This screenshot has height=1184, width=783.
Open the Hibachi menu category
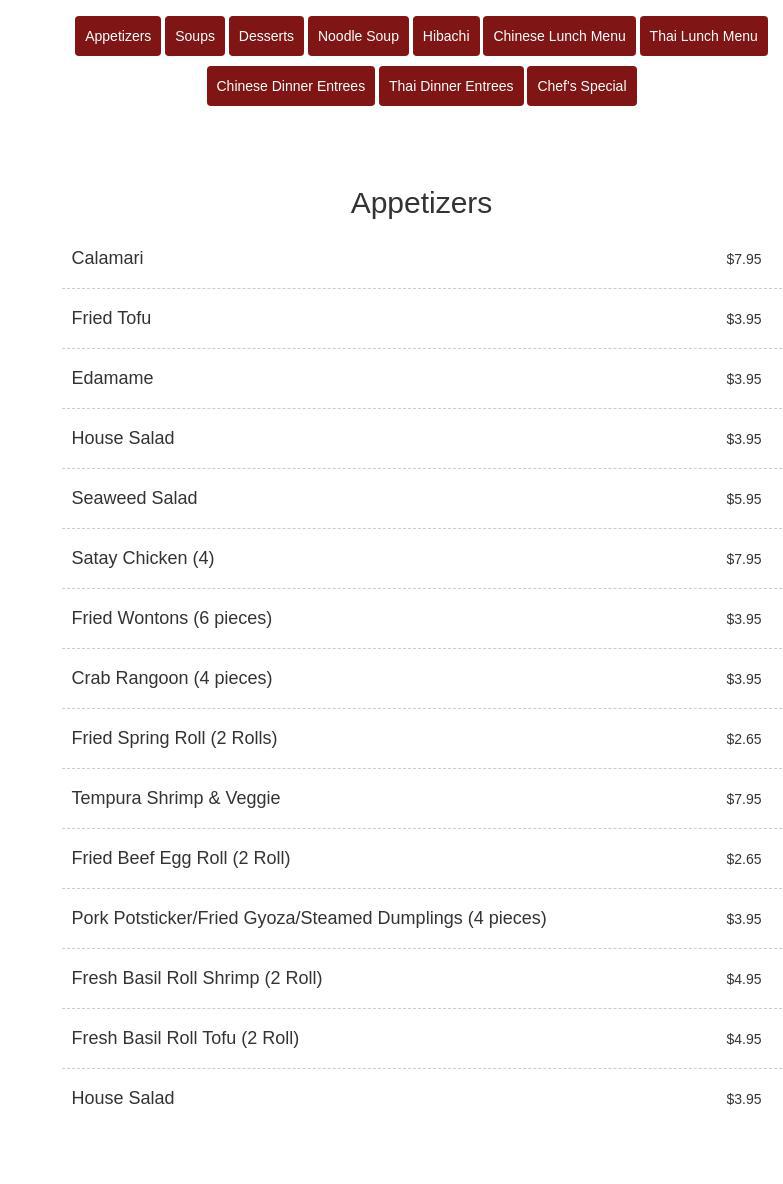(446, 36)
